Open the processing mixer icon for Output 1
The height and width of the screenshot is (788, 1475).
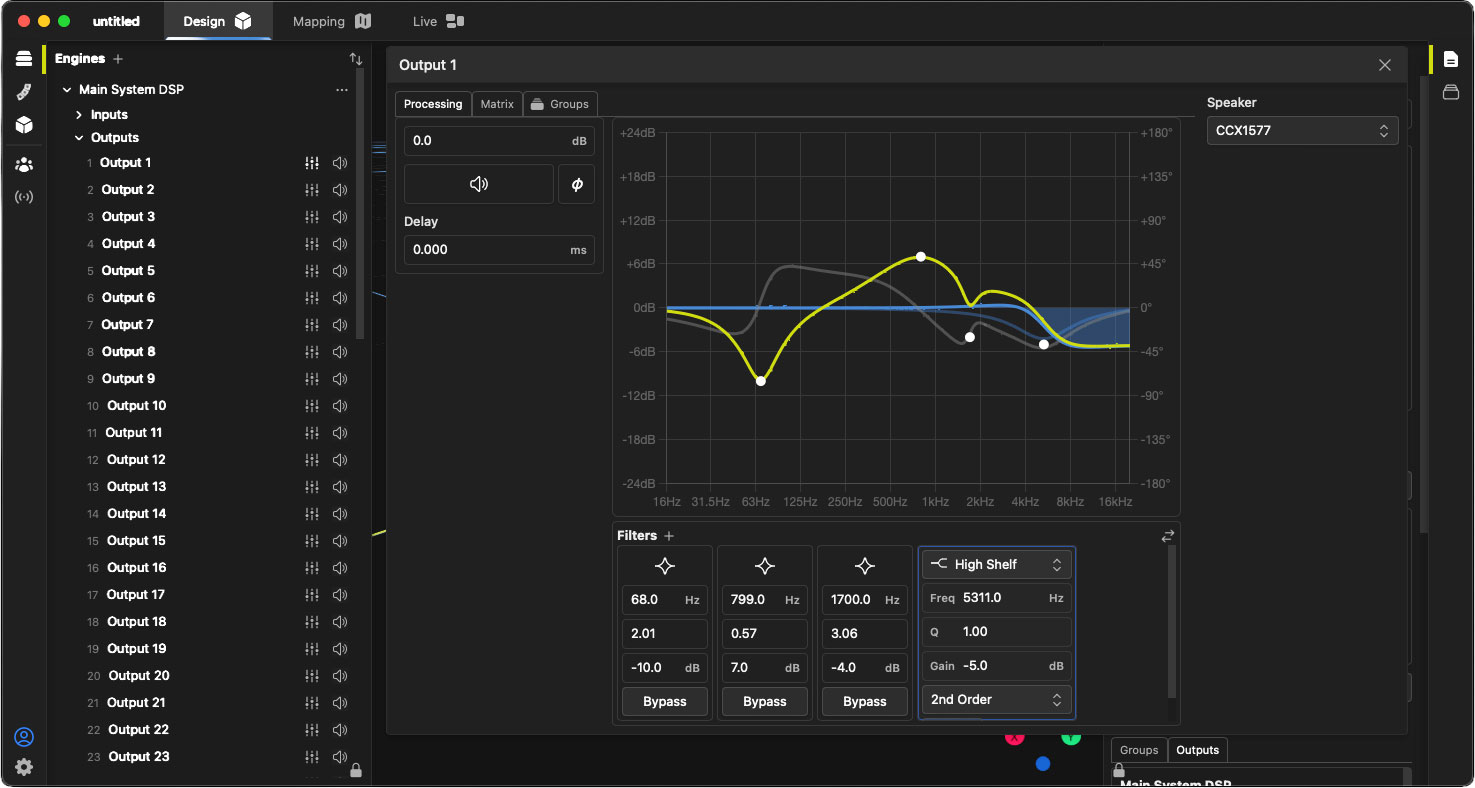tap(312, 163)
